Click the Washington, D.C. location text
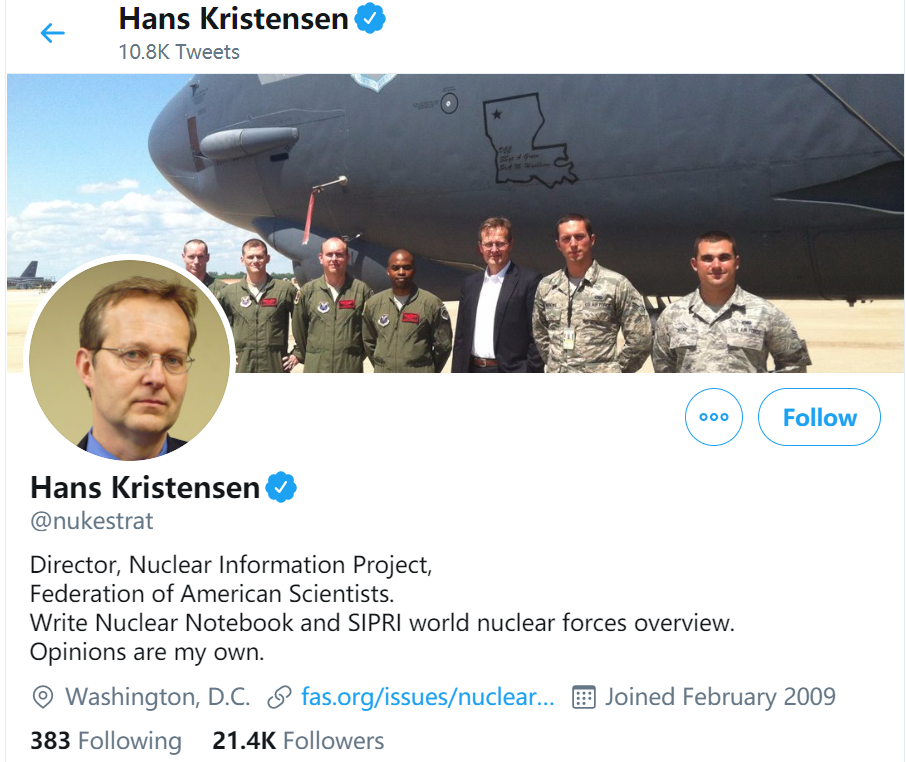 point(158,696)
